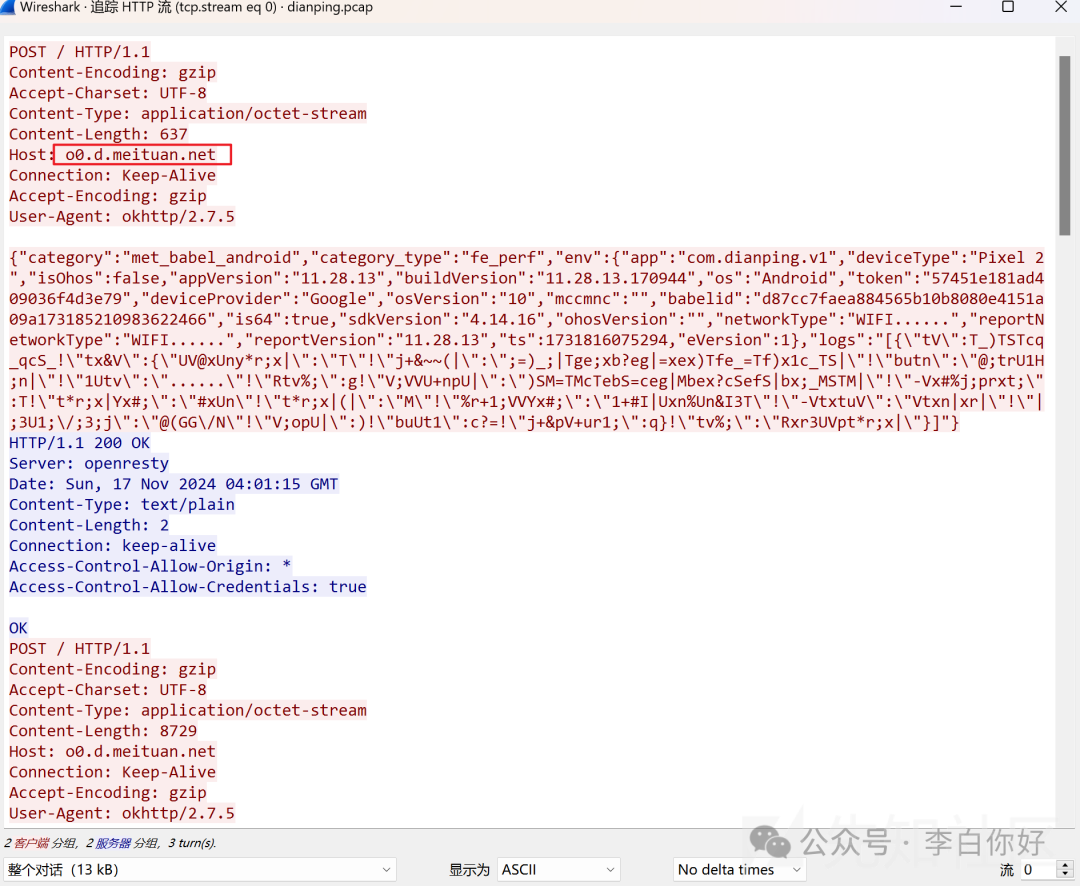
Task: Click first 'User-Agent: okhttp/2.7.5' line
Action: click(121, 216)
